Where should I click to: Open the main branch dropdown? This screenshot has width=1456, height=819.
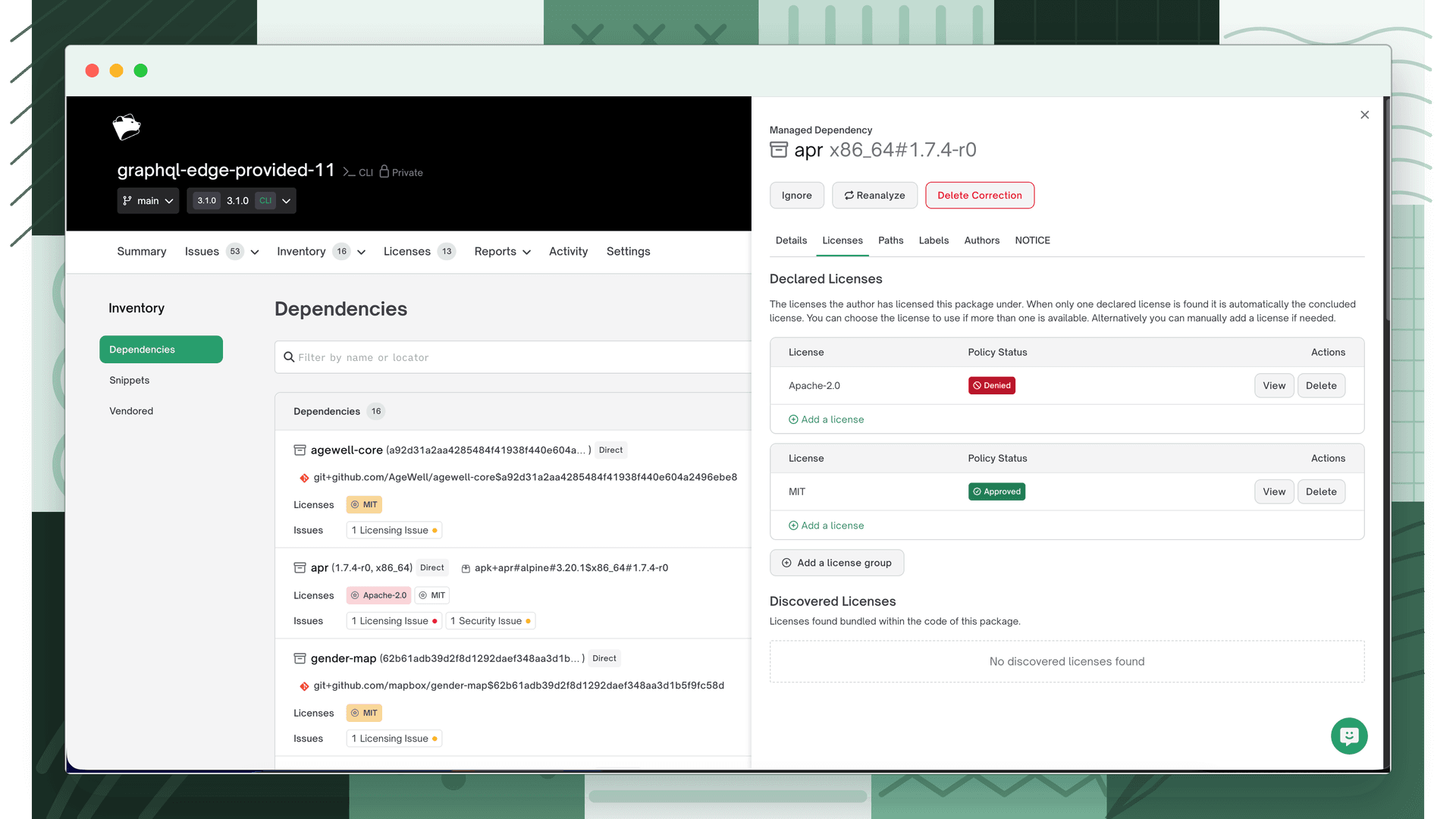pyautogui.click(x=148, y=201)
